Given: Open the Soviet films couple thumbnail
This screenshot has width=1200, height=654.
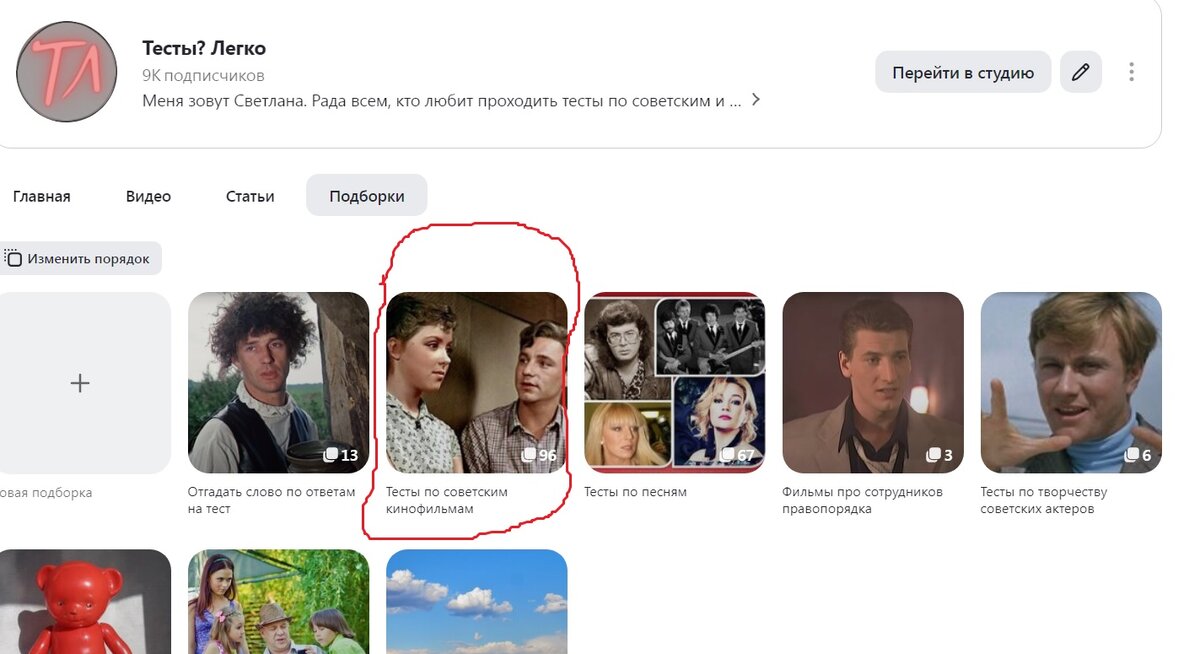Looking at the screenshot, I should click(x=476, y=383).
